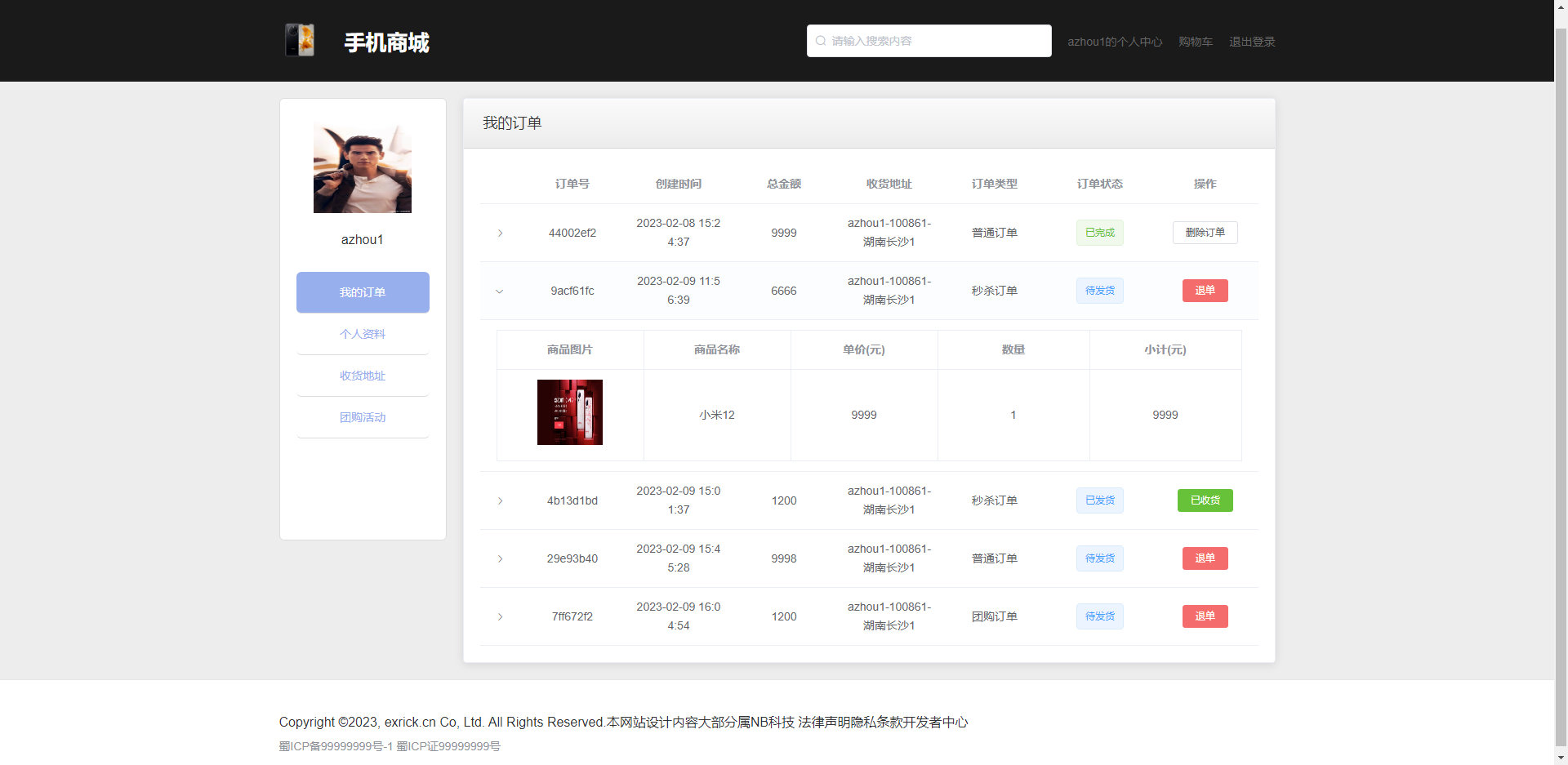Click the search magnifier icon
Image resolution: width=1568 pixels, height=765 pixels.
click(x=820, y=41)
